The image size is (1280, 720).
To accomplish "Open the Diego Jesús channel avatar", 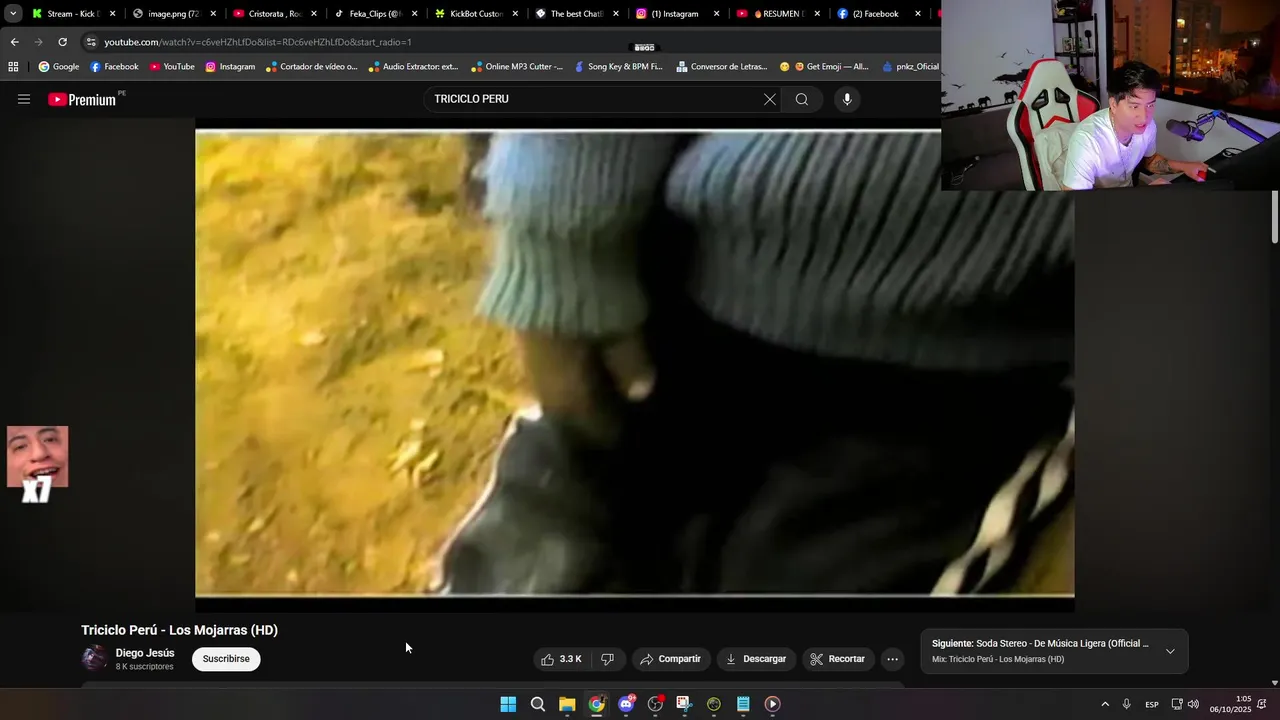I will click(x=94, y=658).
